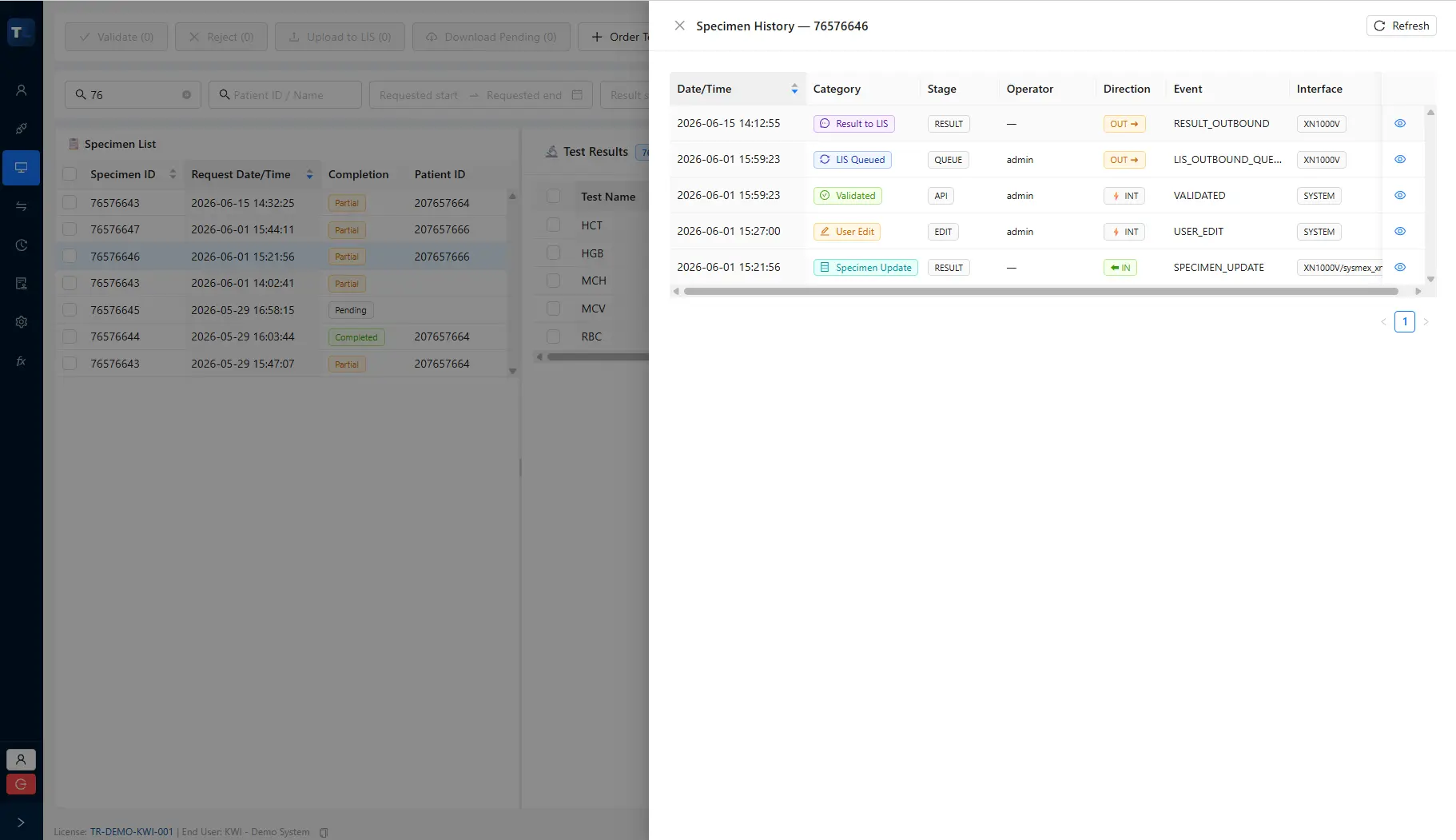Viewport: 1456px width, 840px height.
Task: Open the settings gear in sidebar
Action: tap(21, 322)
